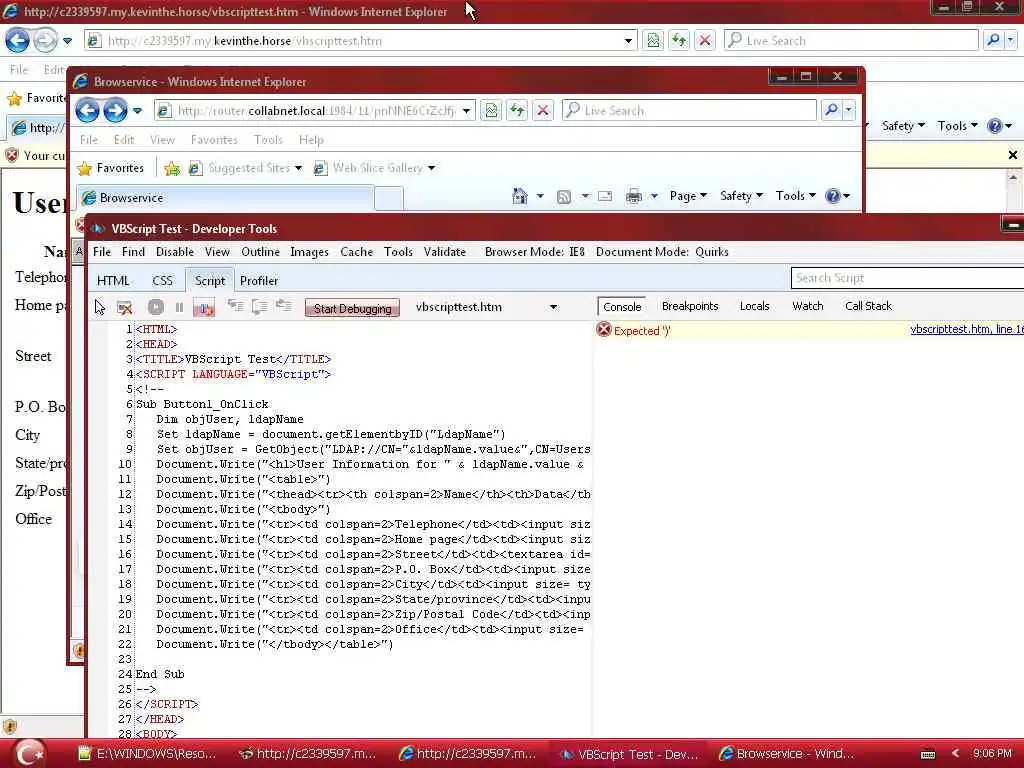The height and width of the screenshot is (768, 1024).
Task: Click Start Debugging button
Action: 353,308
